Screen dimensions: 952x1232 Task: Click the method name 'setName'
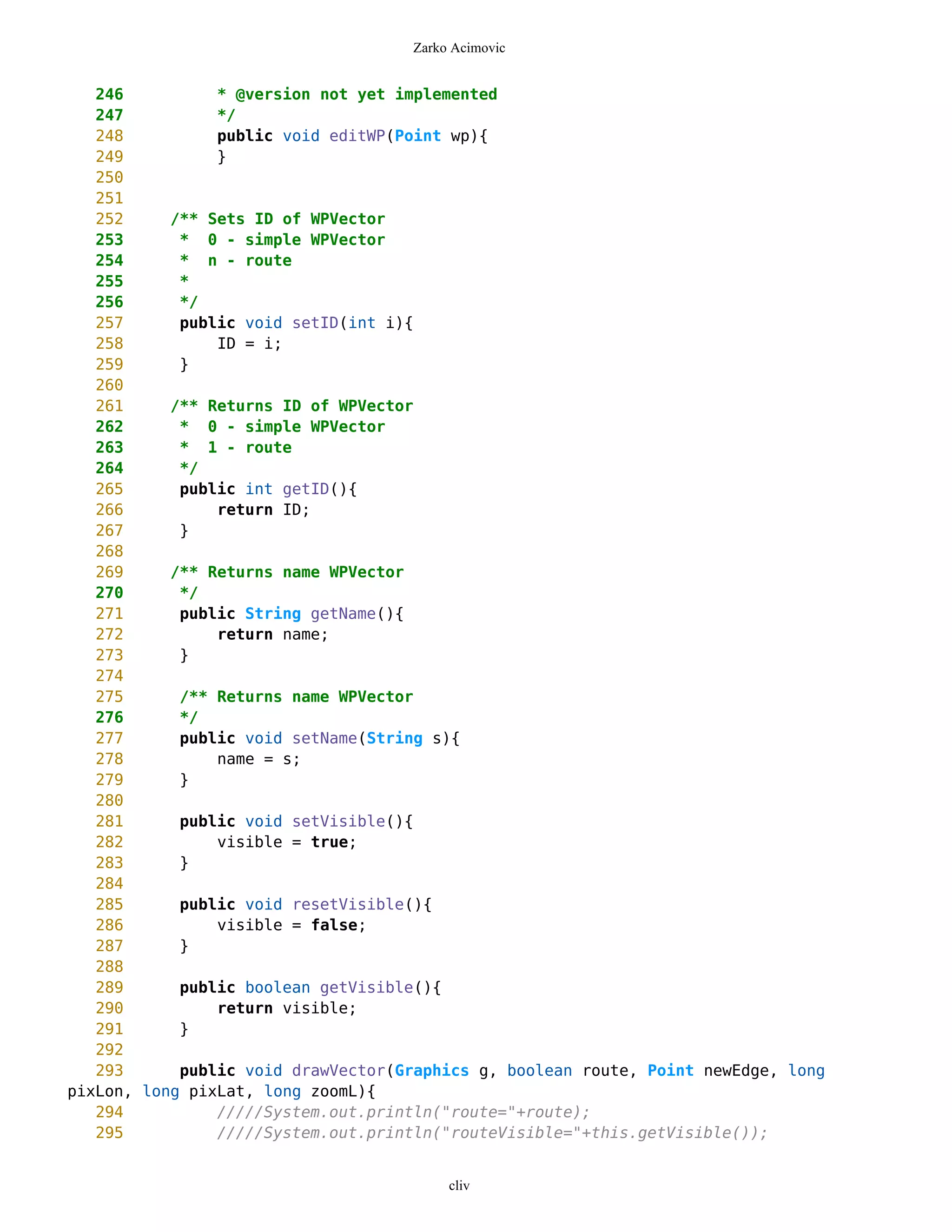click(324, 738)
